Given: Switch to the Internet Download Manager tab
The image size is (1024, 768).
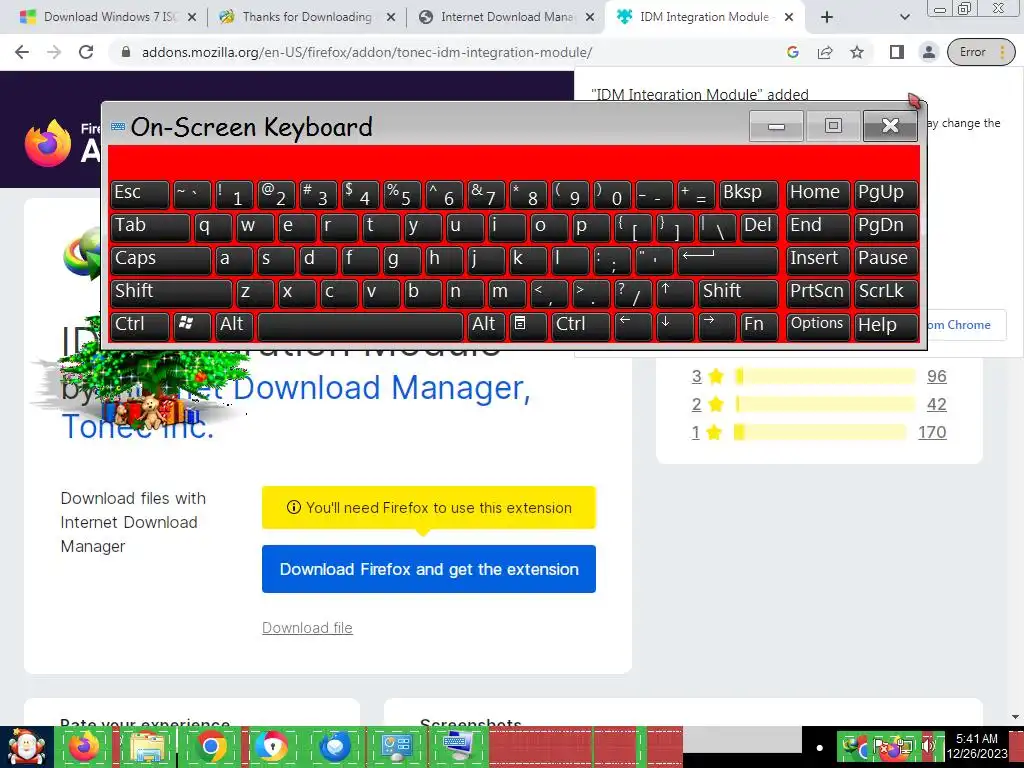Looking at the screenshot, I should click(506, 17).
